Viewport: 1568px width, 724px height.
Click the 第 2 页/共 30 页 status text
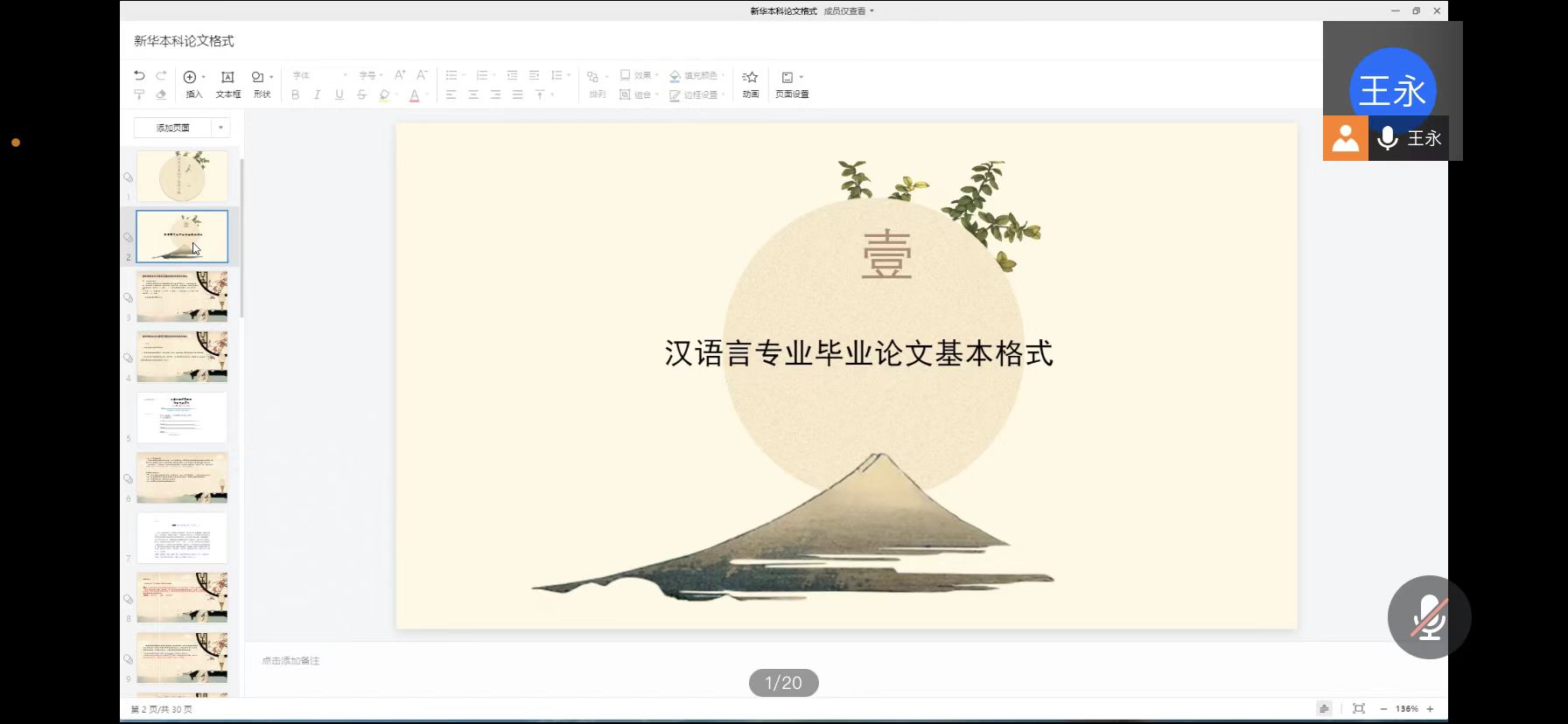coord(162,709)
